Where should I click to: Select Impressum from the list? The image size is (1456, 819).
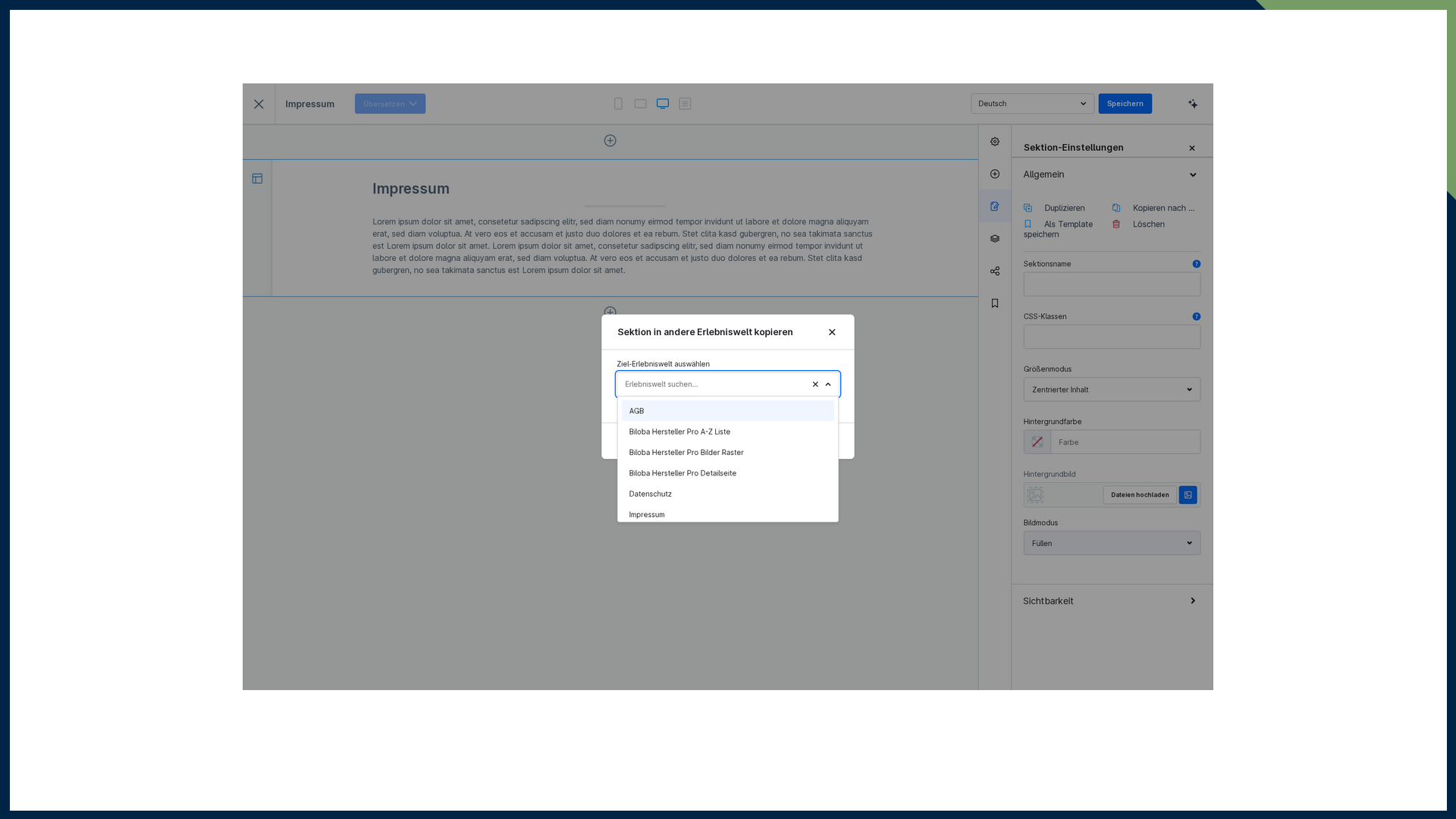[728, 514]
